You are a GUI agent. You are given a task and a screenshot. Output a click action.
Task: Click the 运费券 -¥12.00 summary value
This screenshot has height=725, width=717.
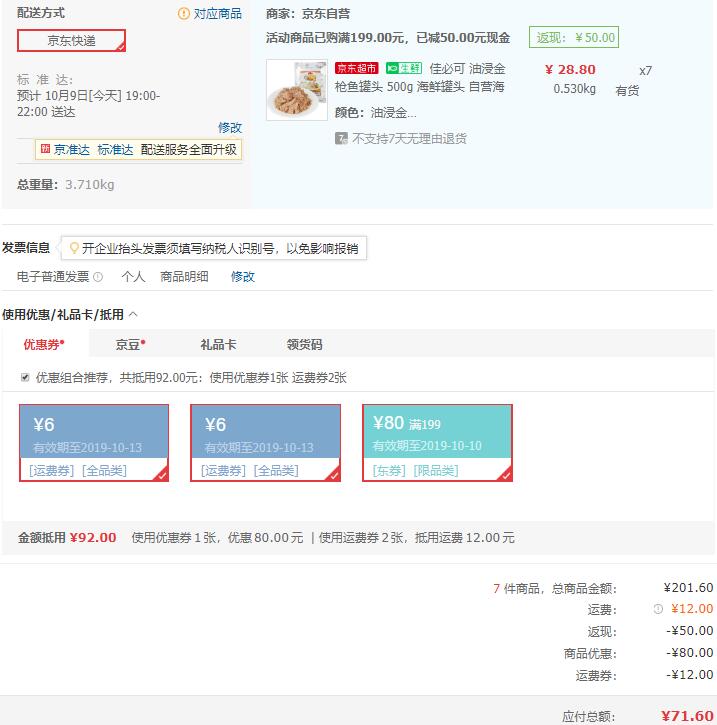690,675
